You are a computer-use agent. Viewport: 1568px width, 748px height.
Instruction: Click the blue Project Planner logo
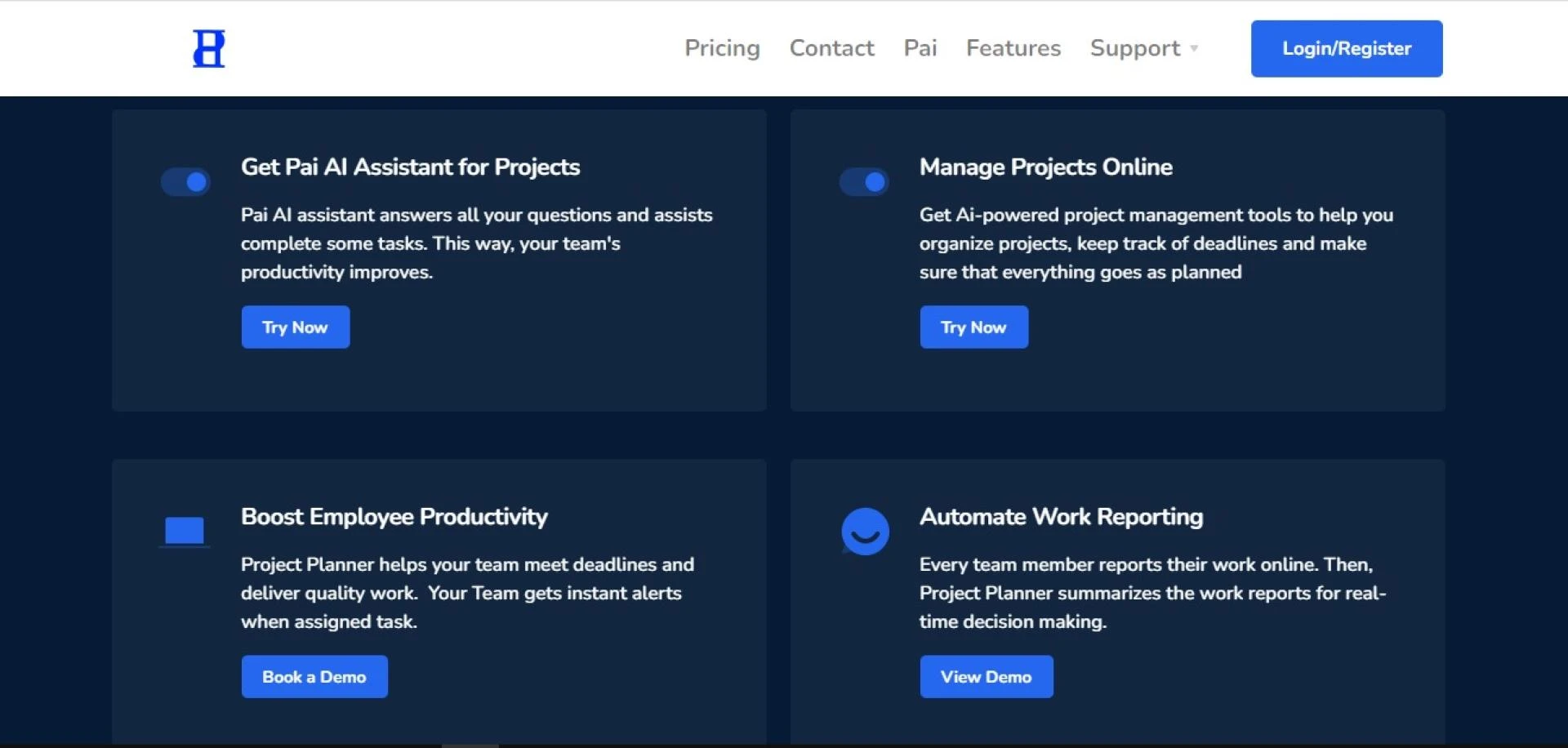pos(208,49)
